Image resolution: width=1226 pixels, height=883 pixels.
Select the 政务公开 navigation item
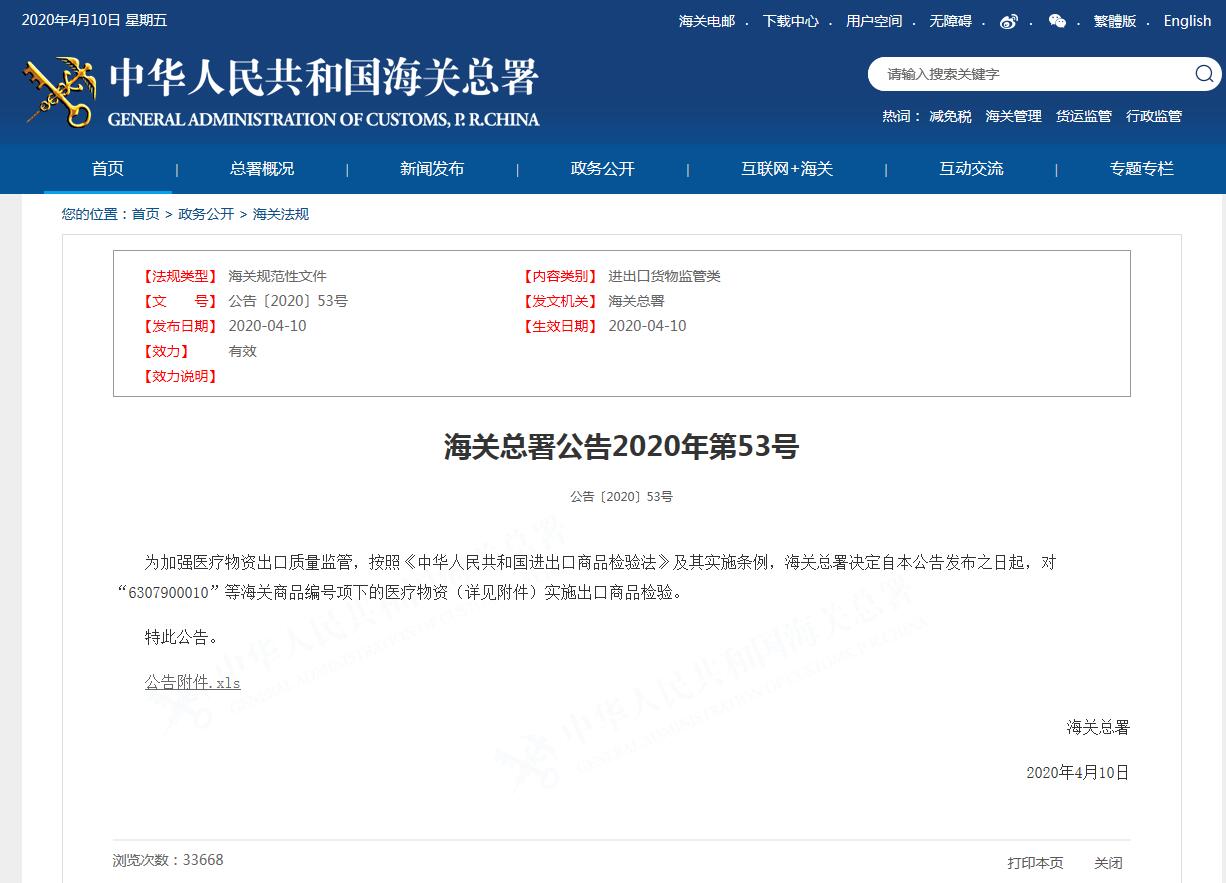(x=602, y=168)
